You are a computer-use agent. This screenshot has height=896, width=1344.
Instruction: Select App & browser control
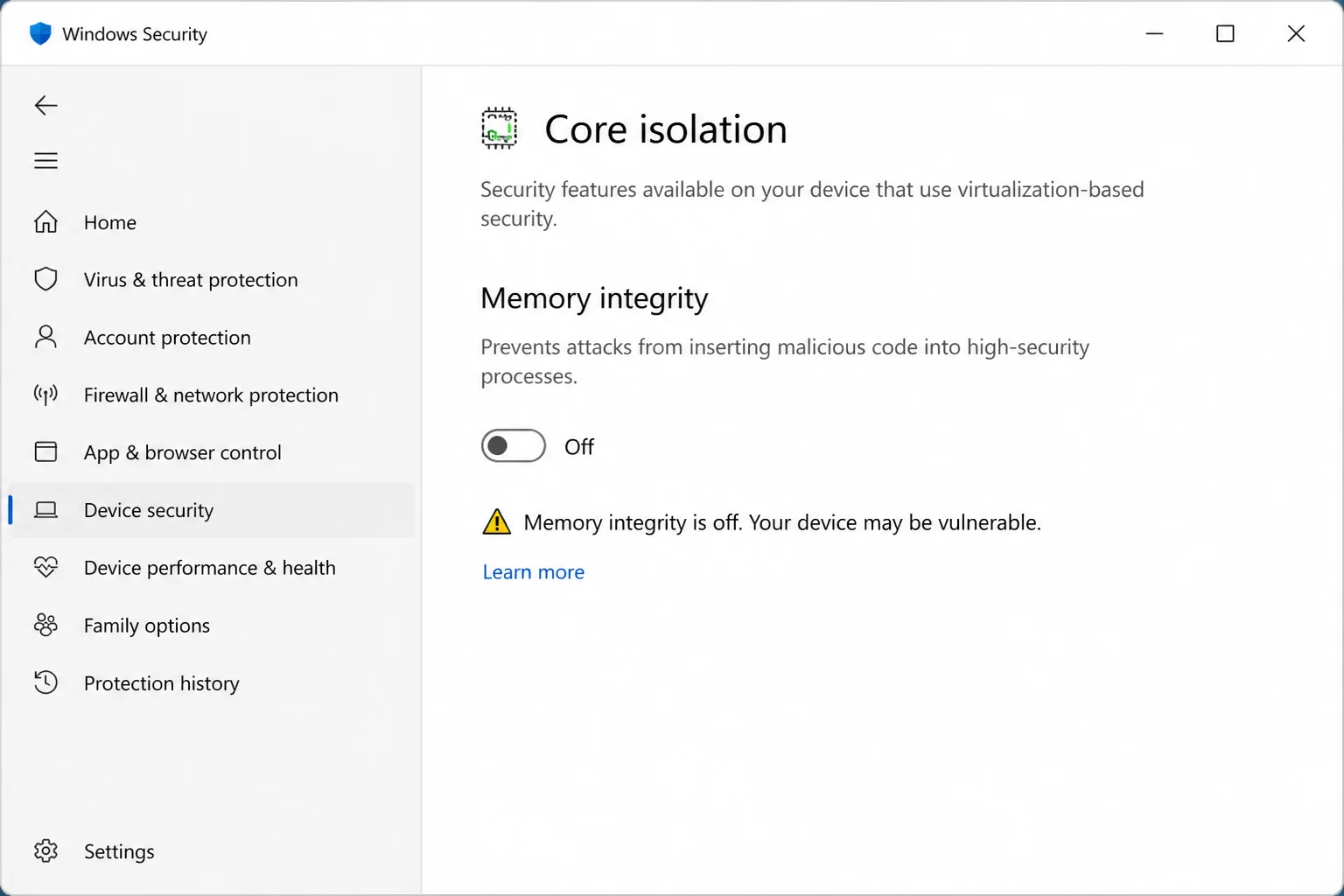(211, 452)
